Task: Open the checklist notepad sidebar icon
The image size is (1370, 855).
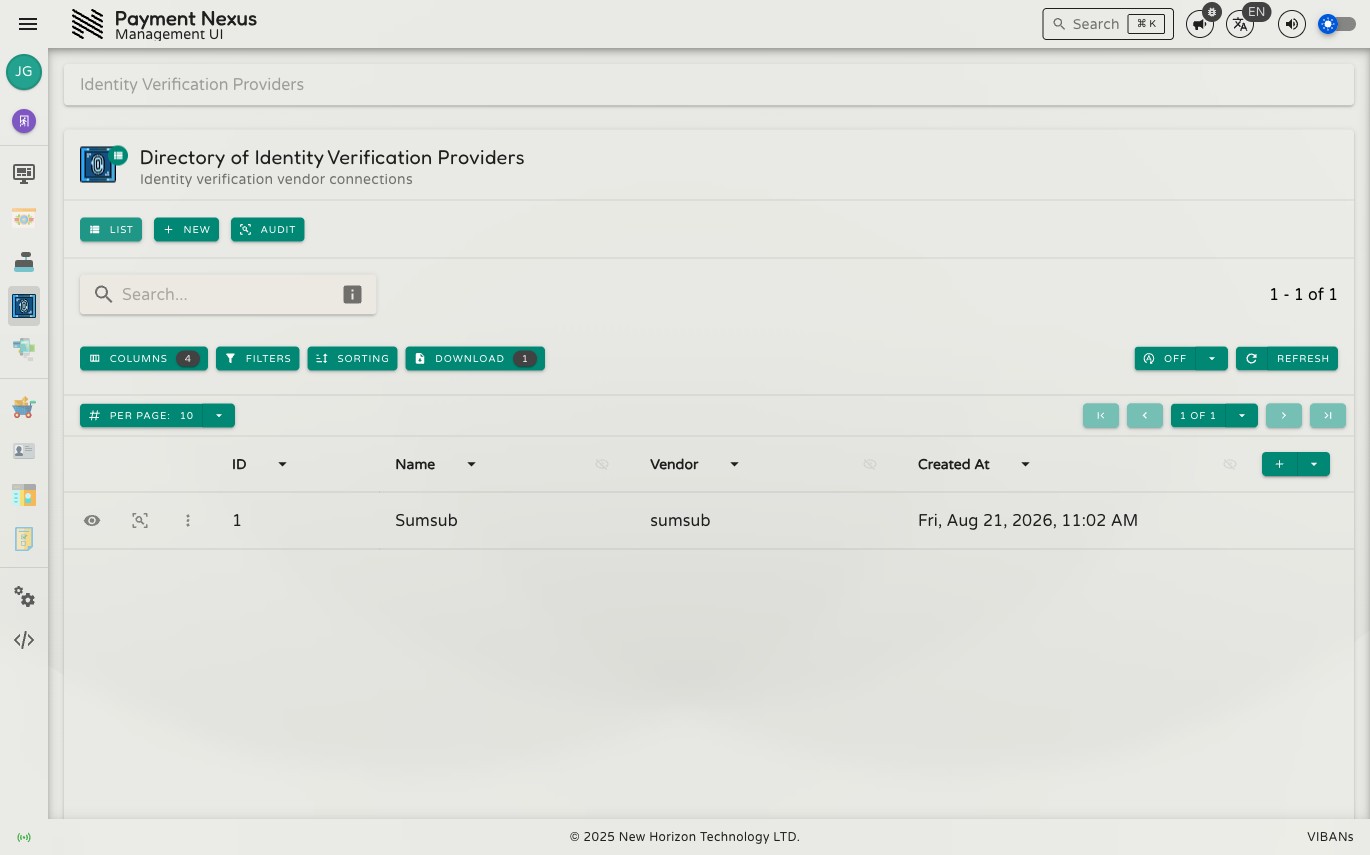Action: (24, 538)
